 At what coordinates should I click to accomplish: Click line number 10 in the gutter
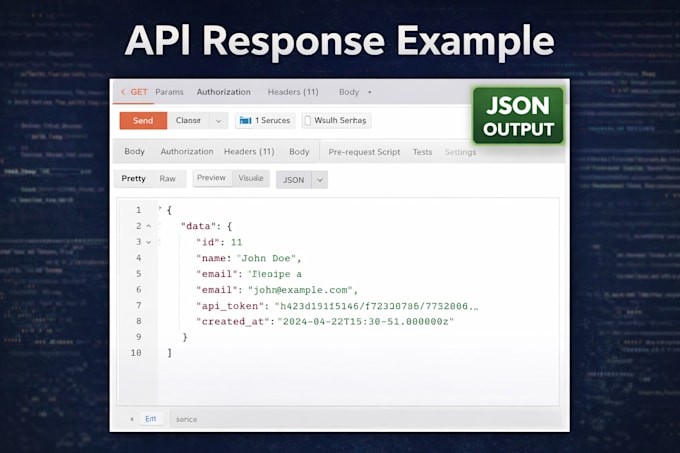[136, 353]
